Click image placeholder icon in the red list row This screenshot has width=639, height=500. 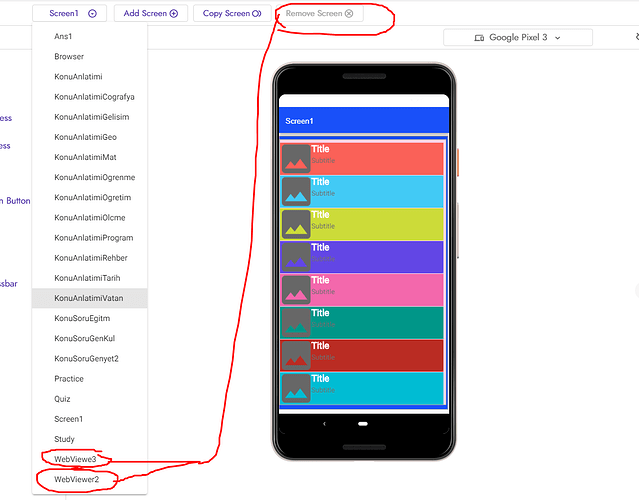296,159
